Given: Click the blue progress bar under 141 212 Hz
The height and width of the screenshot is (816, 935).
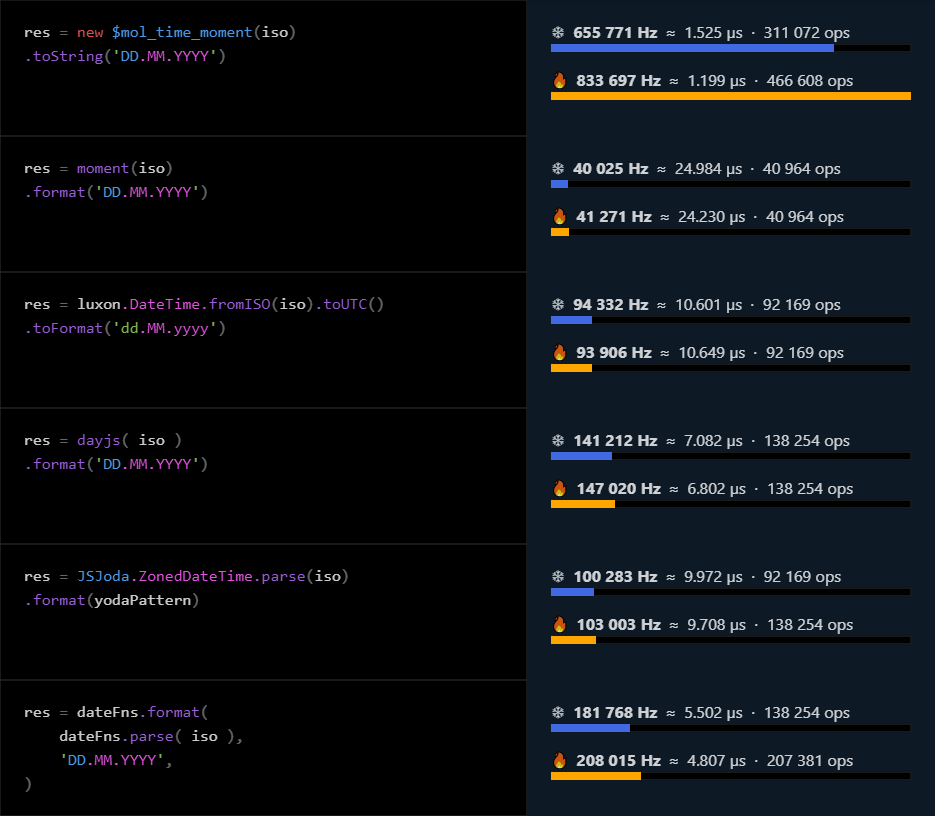Looking at the screenshot, I should (581, 456).
